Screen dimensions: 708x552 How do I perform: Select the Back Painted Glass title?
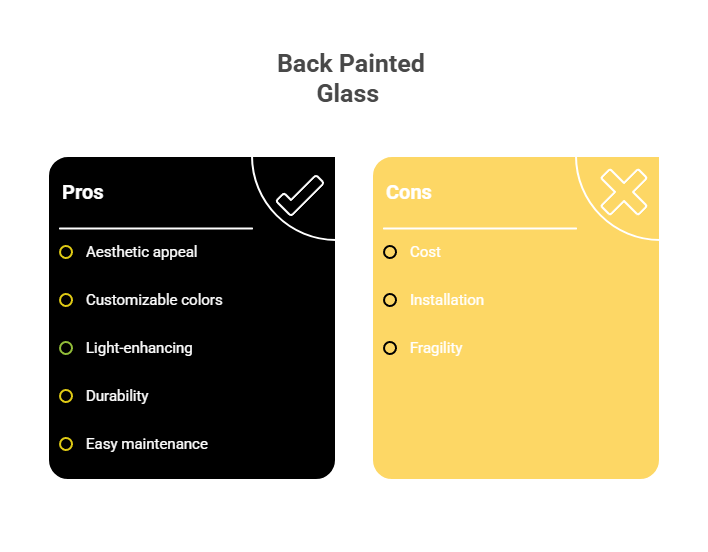350,78
